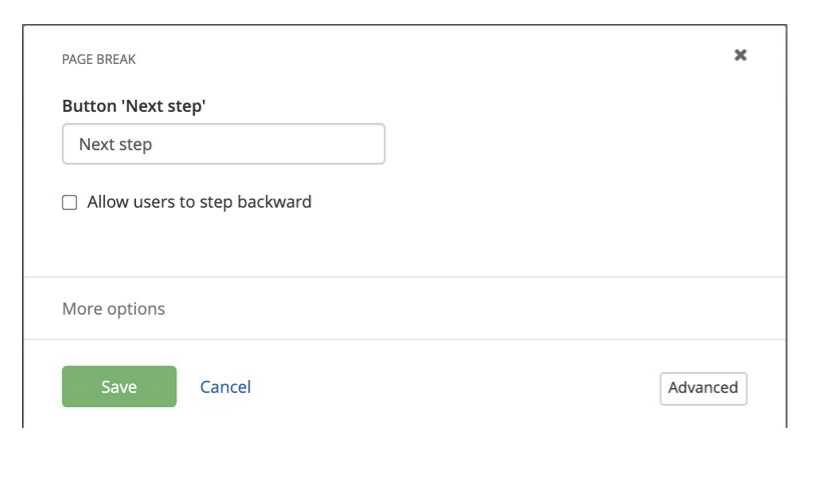
Task: Tick the step backward checkbox box
Action: (x=70, y=203)
